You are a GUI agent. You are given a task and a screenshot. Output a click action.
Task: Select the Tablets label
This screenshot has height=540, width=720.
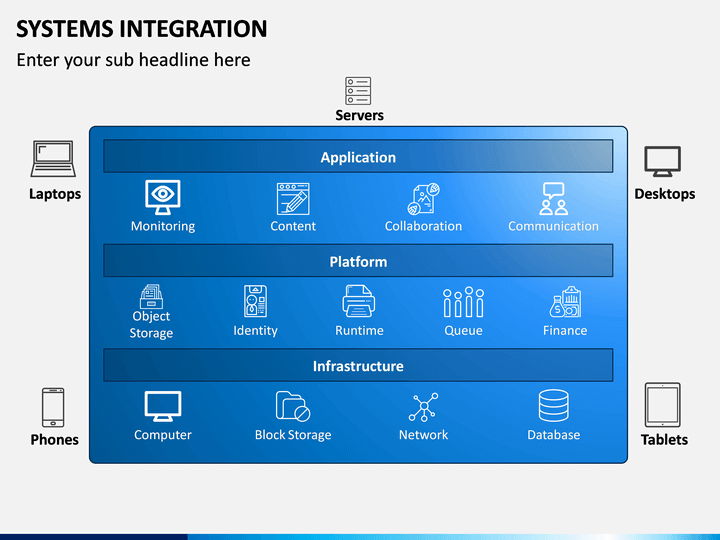(x=664, y=439)
